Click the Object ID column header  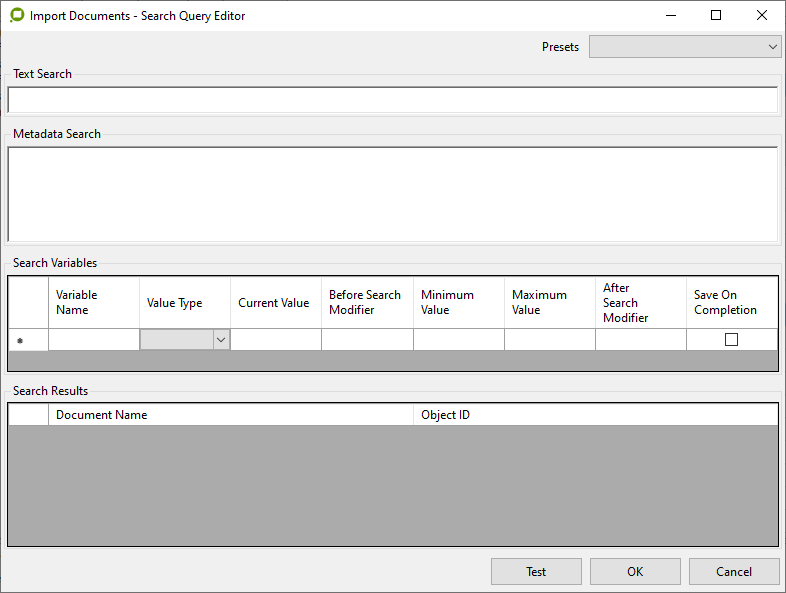tap(594, 415)
